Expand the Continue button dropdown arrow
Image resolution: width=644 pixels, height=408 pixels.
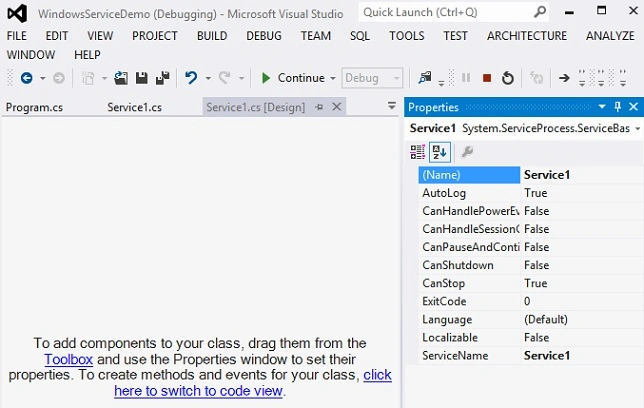(x=333, y=78)
